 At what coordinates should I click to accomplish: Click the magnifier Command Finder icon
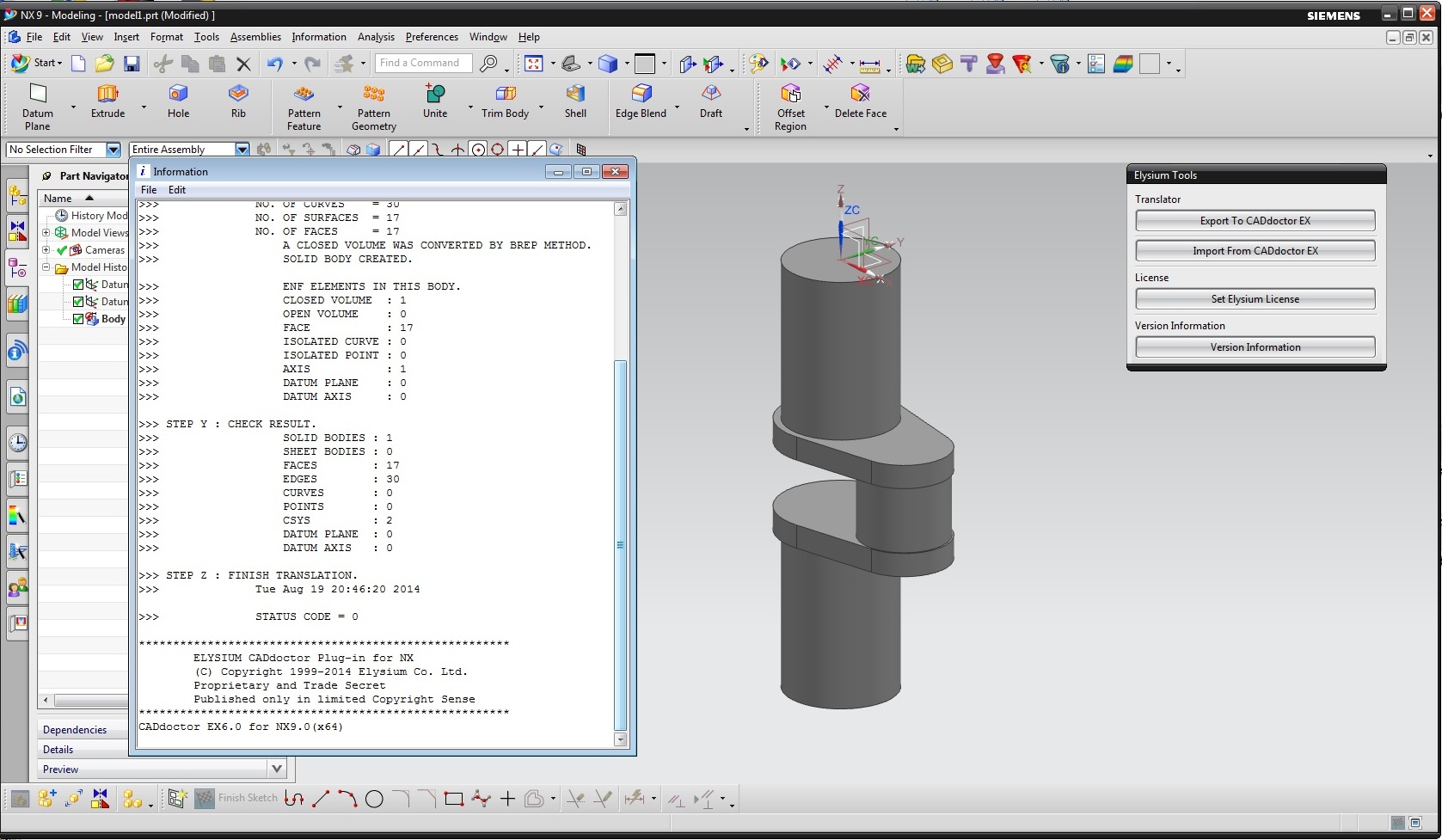(x=488, y=64)
